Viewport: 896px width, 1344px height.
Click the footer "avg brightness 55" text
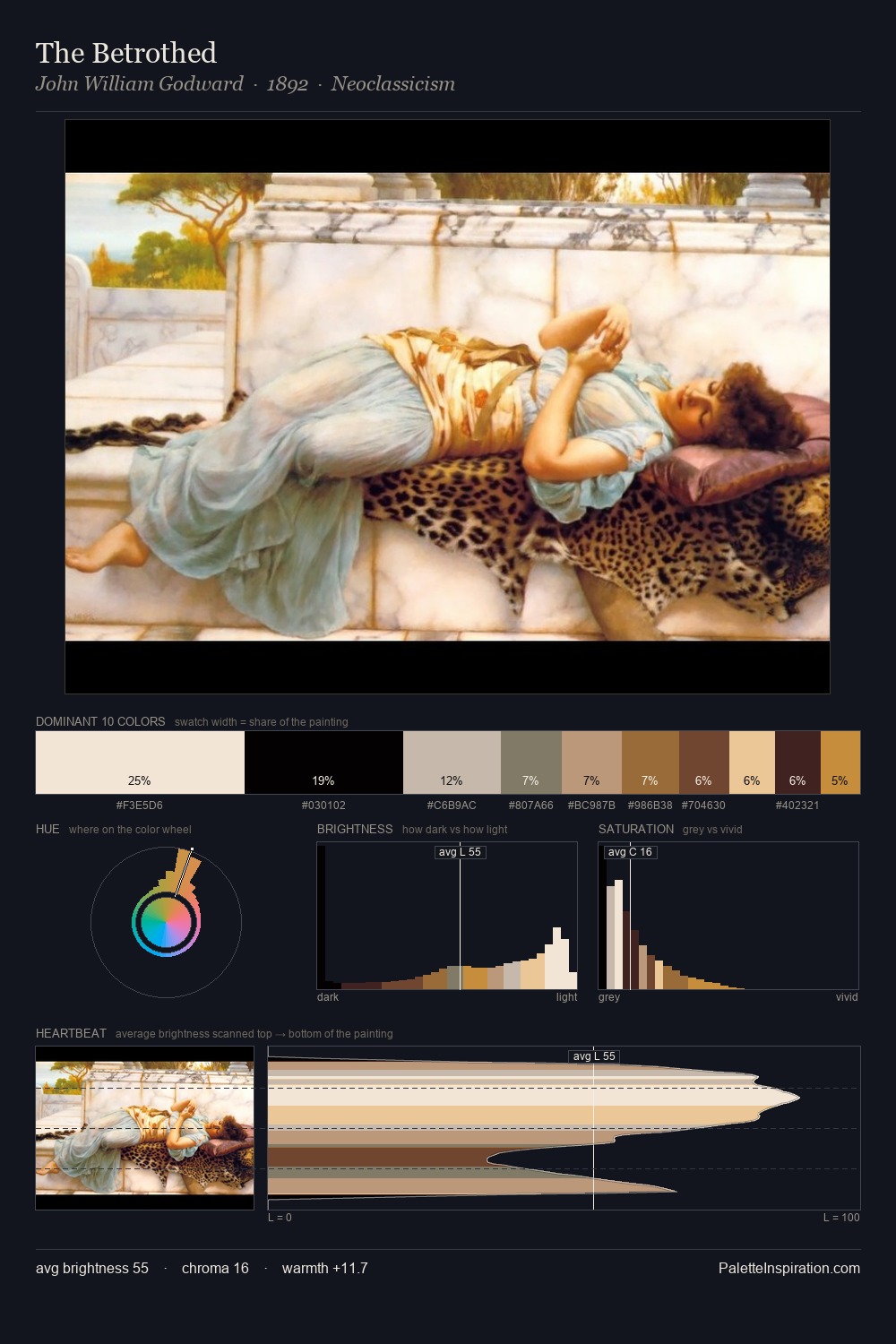tap(92, 1268)
